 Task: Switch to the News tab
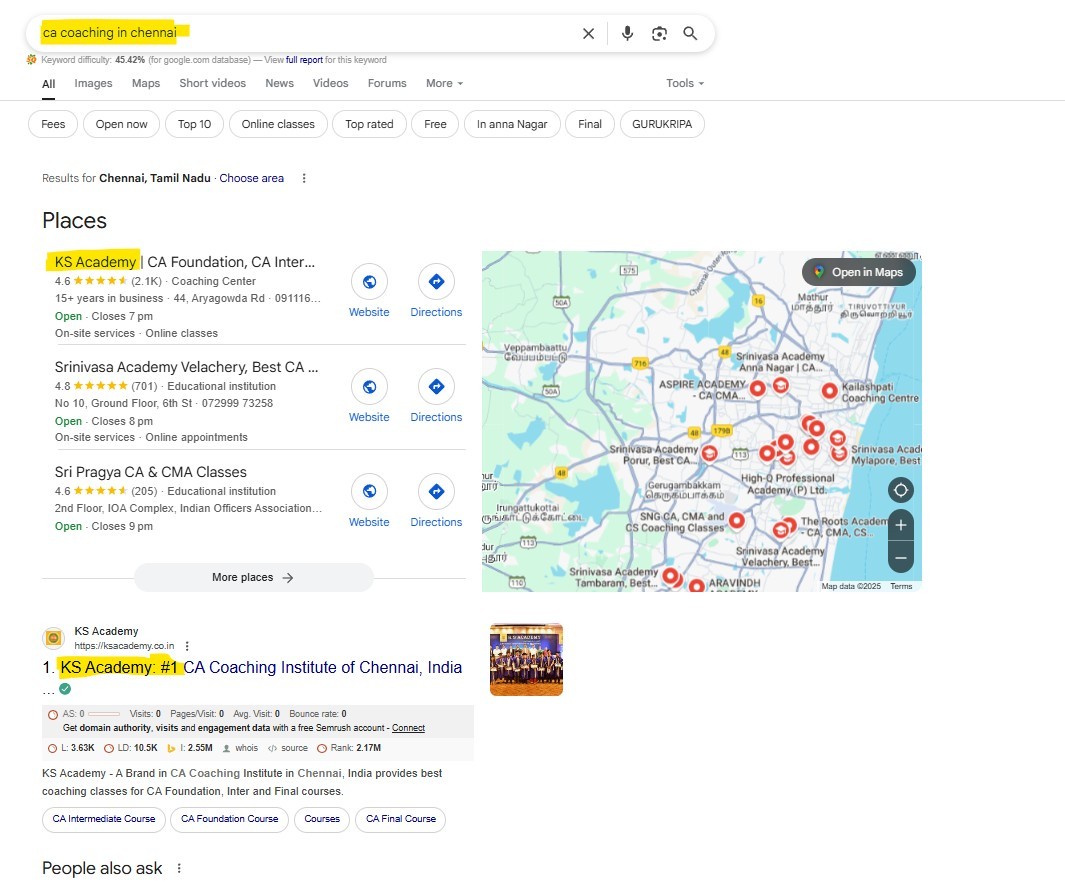pyautogui.click(x=279, y=83)
